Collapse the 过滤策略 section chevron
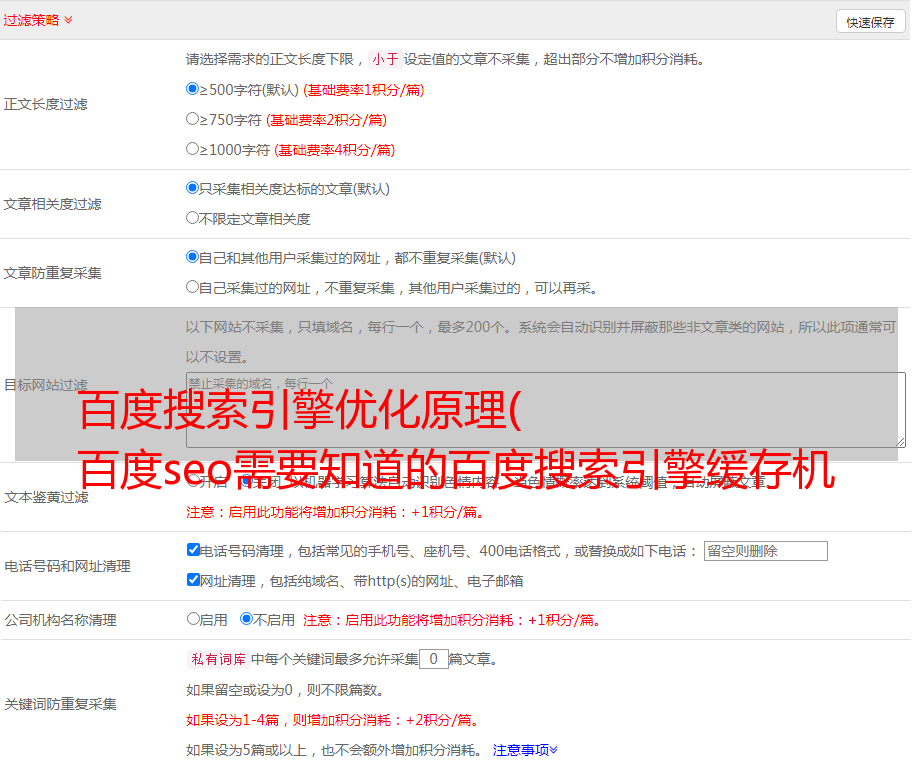Viewport: 912px width, 768px height. pyautogui.click(x=68, y=20)
